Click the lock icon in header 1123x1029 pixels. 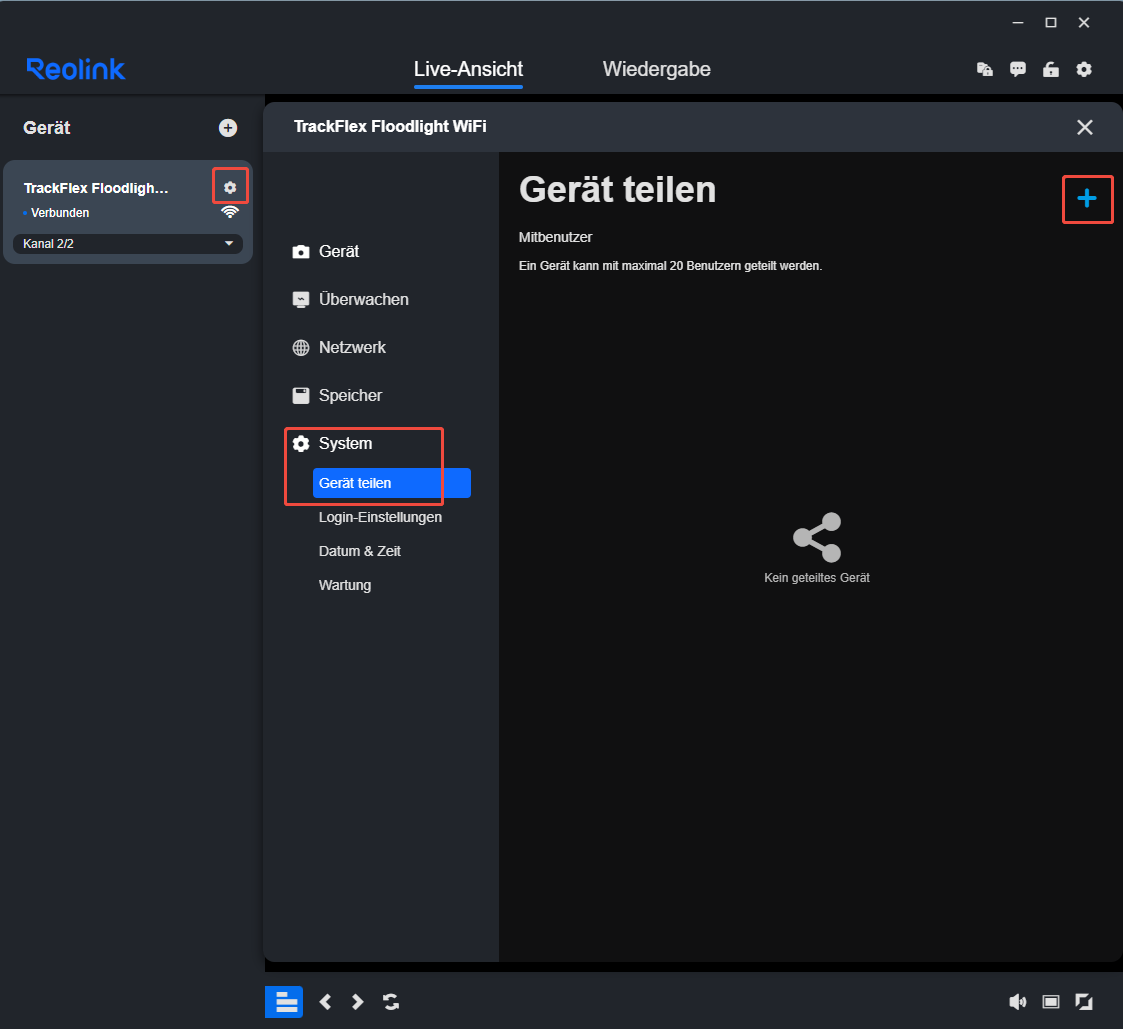pos(1051,69)
